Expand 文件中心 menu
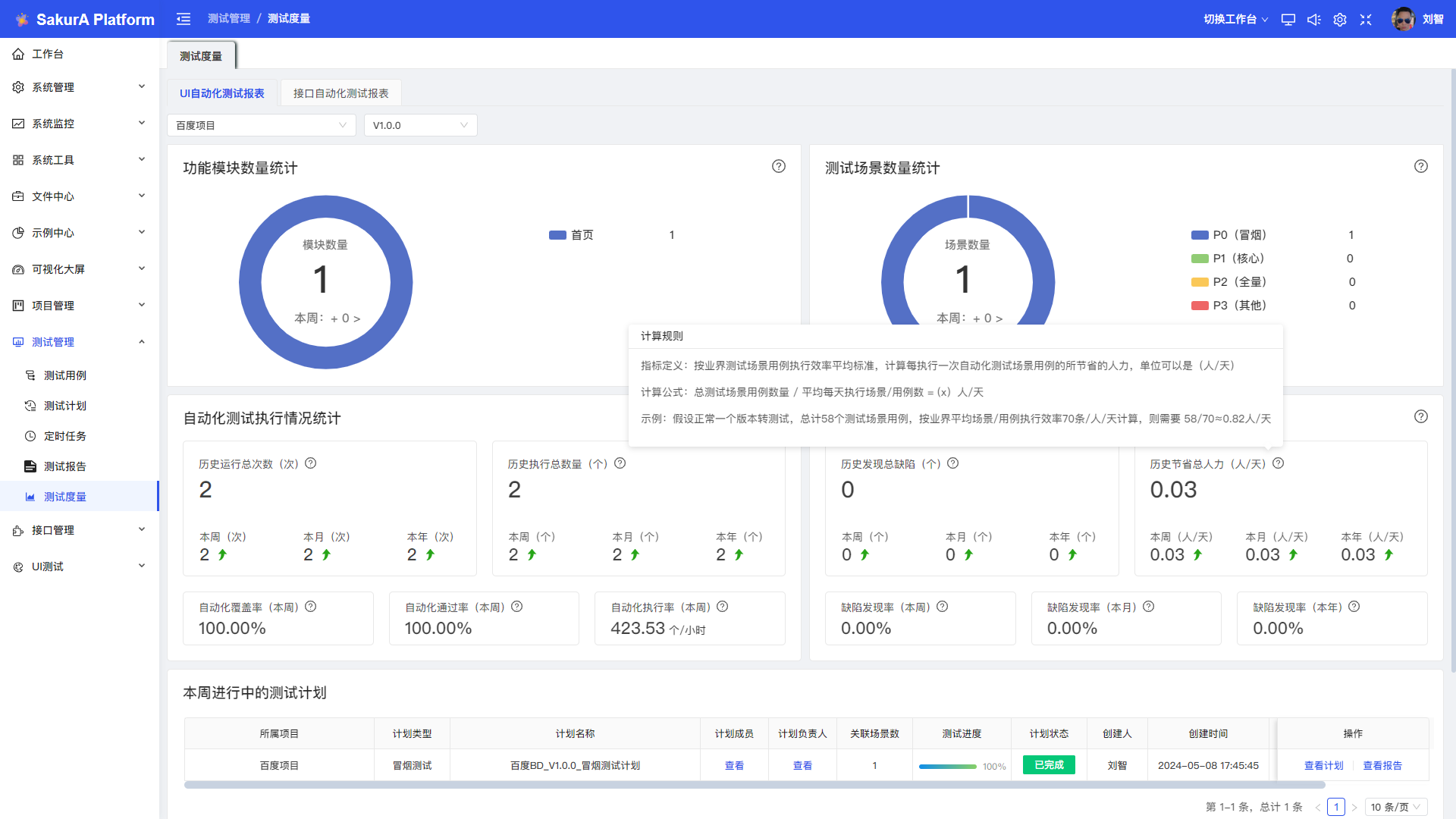 click(x=80, y=196)
